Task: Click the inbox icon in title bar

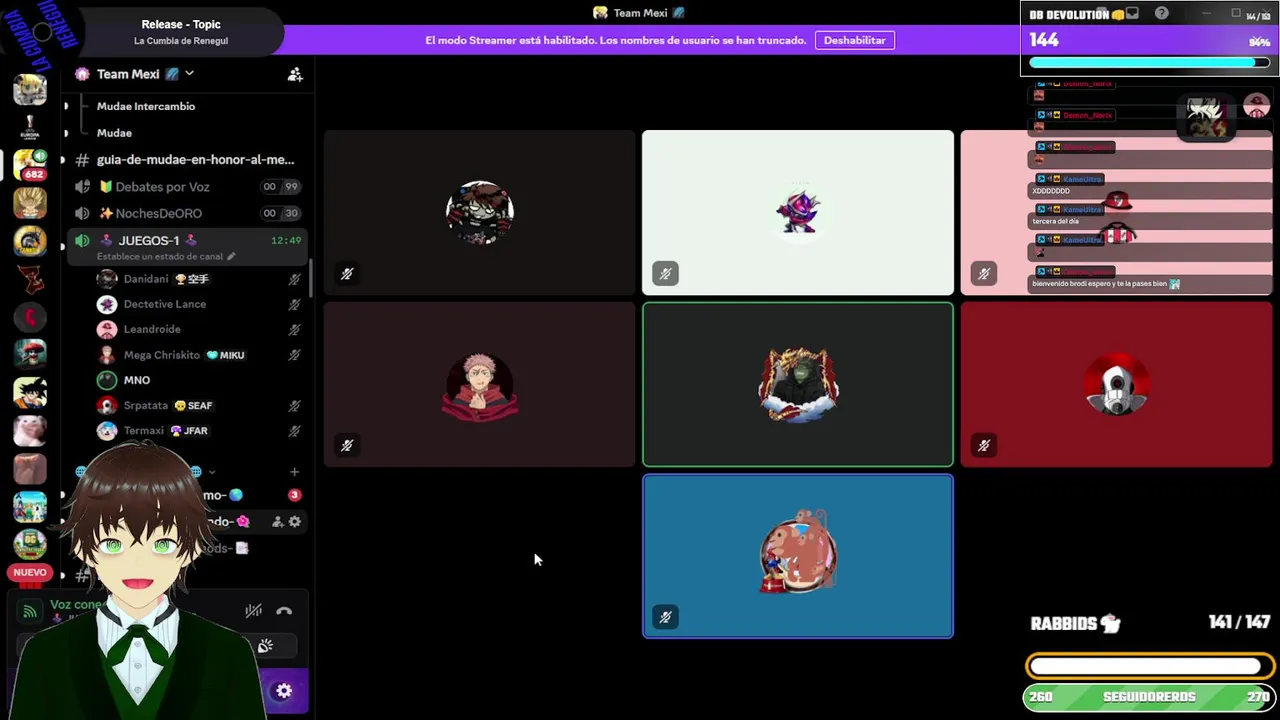Action: 1132,13
